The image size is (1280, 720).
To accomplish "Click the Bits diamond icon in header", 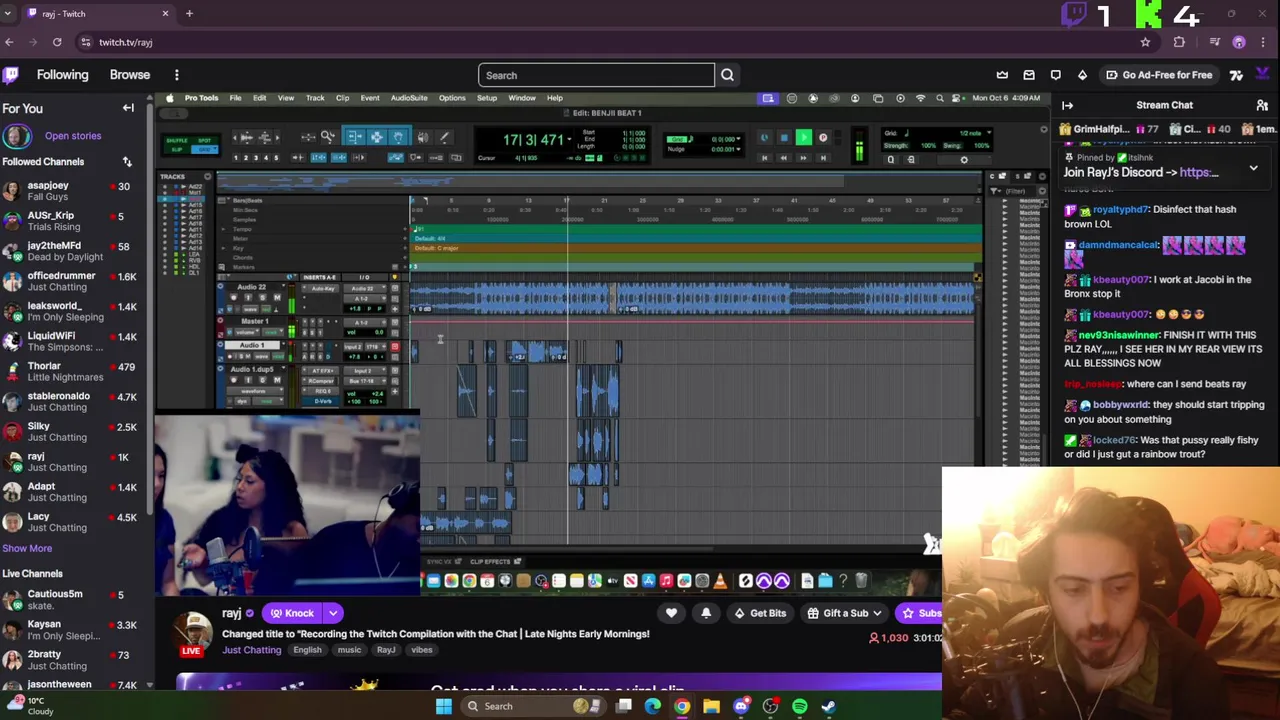I will pos(1082,75).
